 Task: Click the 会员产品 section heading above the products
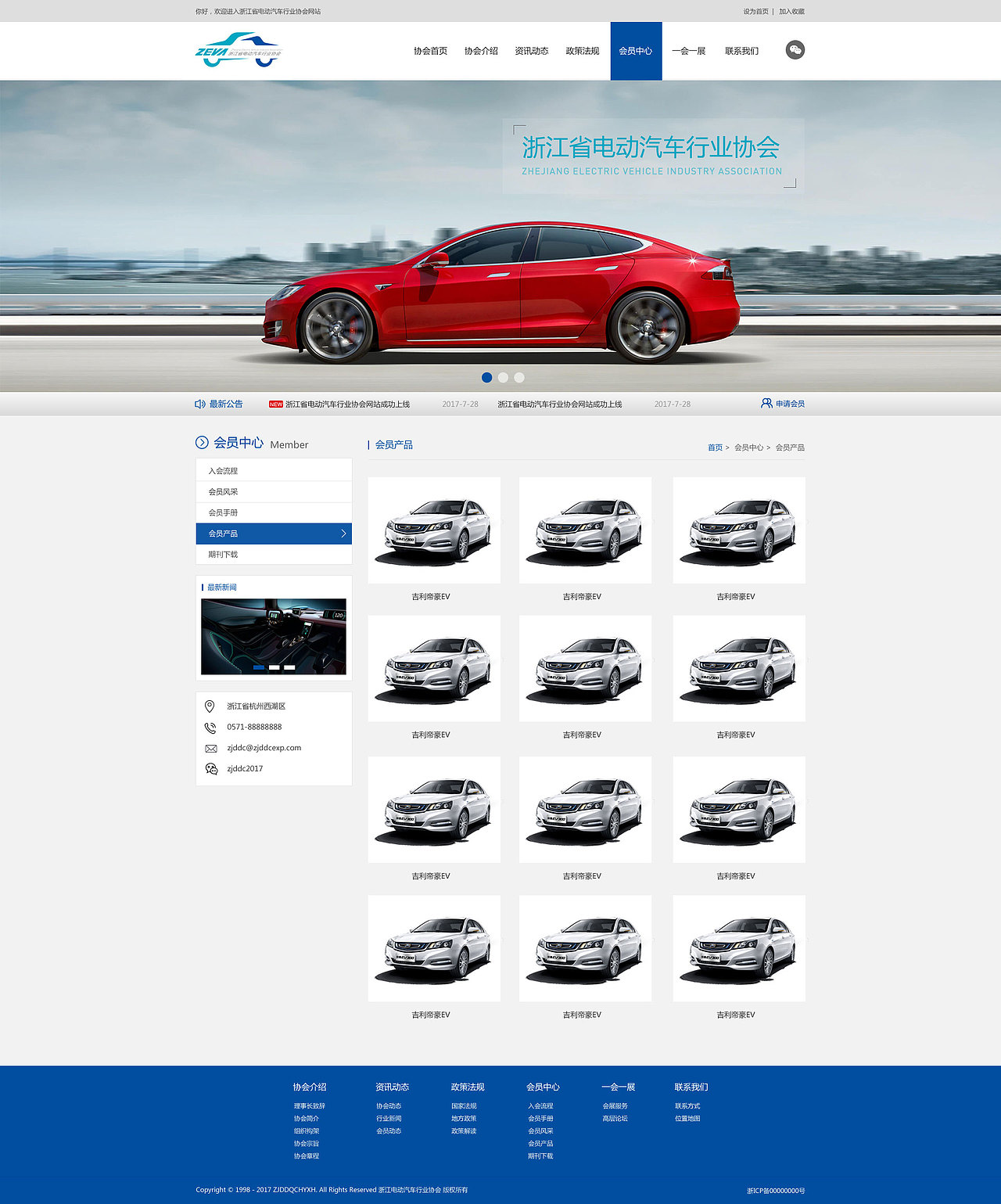(393, 445)
